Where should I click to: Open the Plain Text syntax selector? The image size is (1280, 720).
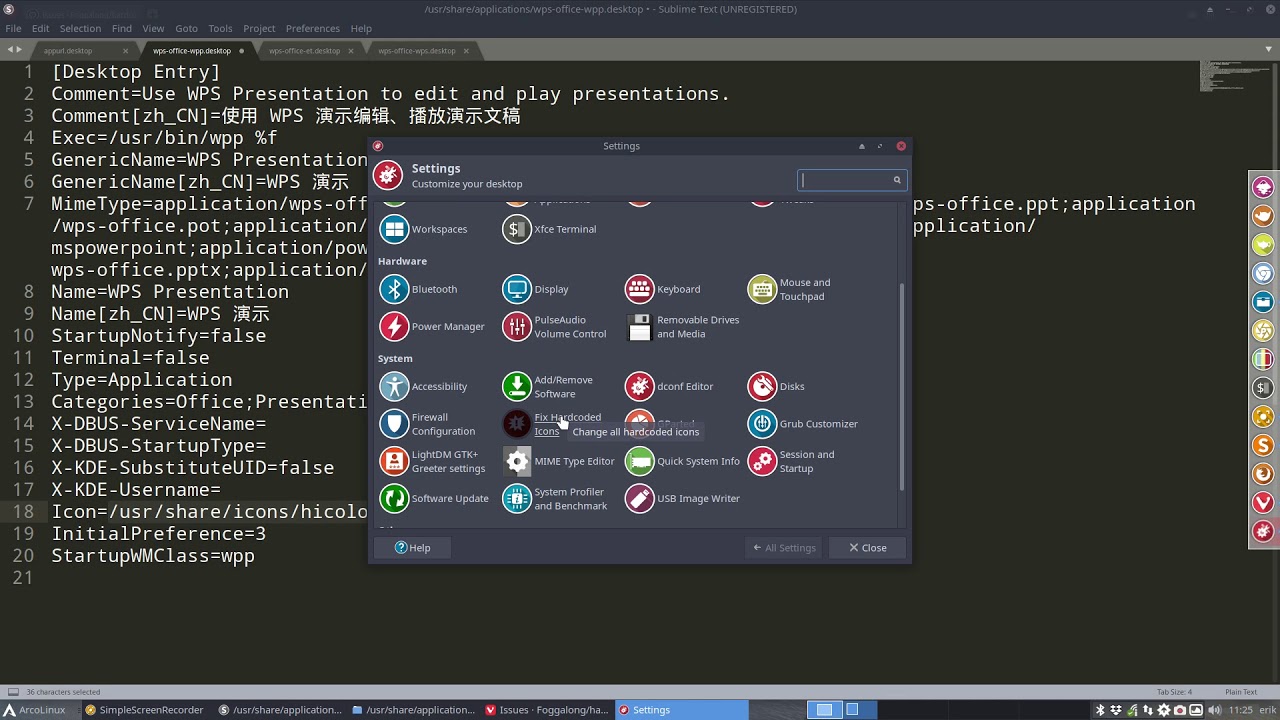click(x=1241, y=690)
